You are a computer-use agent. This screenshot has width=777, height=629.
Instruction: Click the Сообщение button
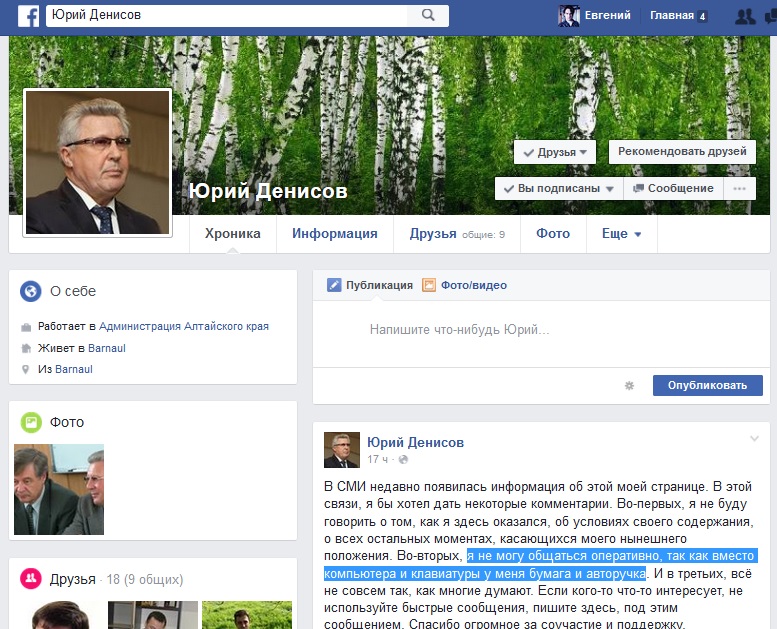coord(672,188)
